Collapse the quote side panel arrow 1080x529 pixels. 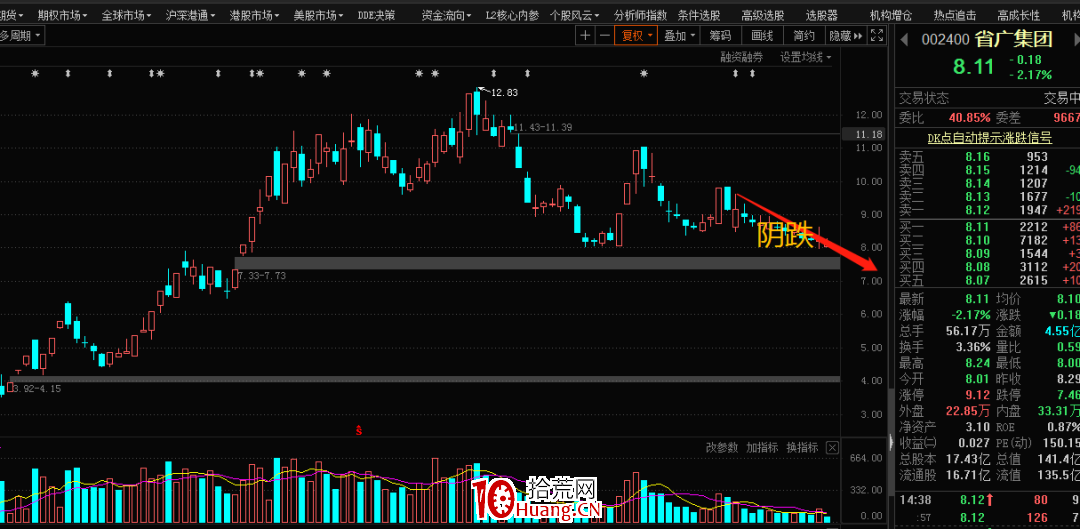pyautogui.click(x=892, y=441)
